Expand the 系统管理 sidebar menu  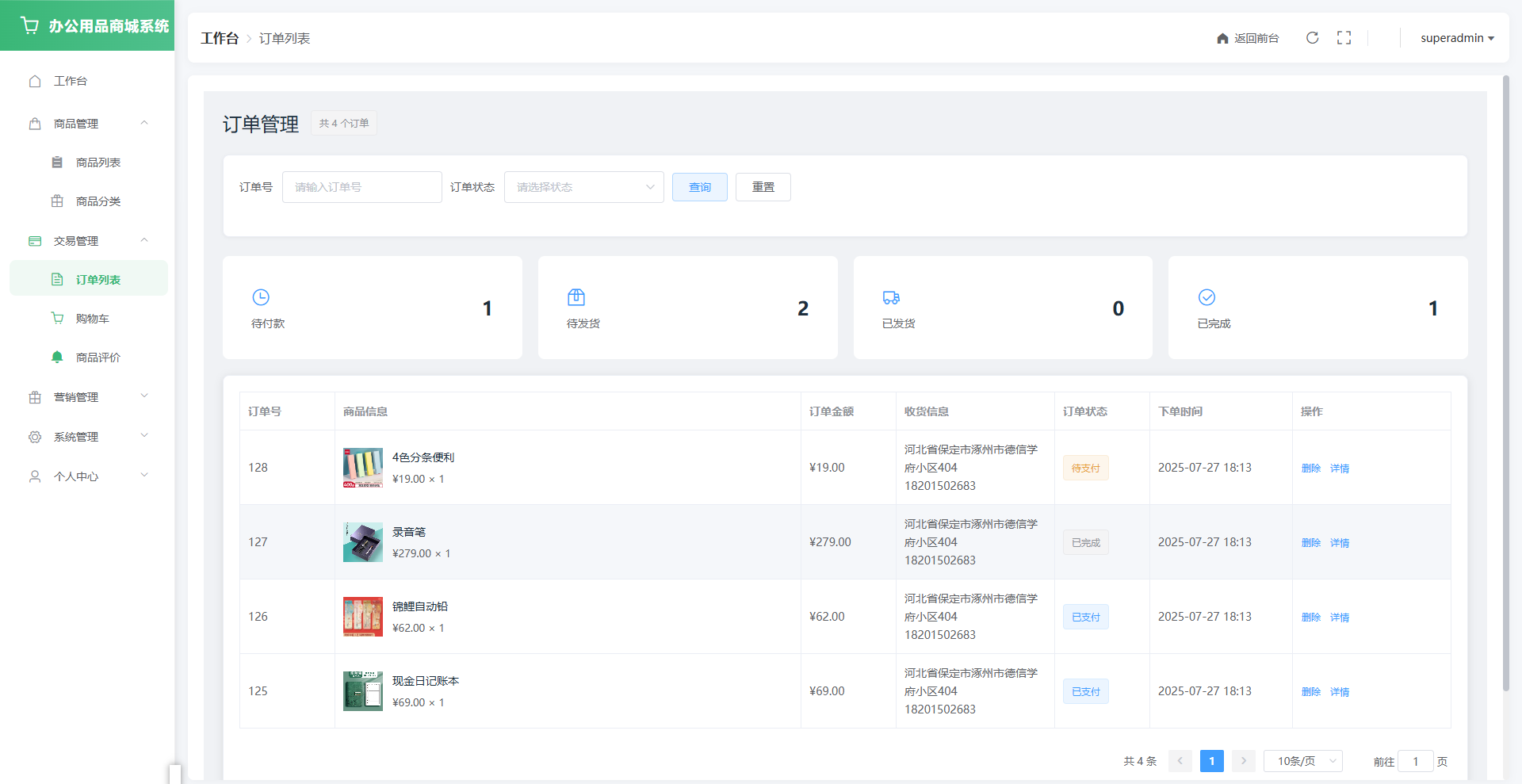(x=87, y=437)
